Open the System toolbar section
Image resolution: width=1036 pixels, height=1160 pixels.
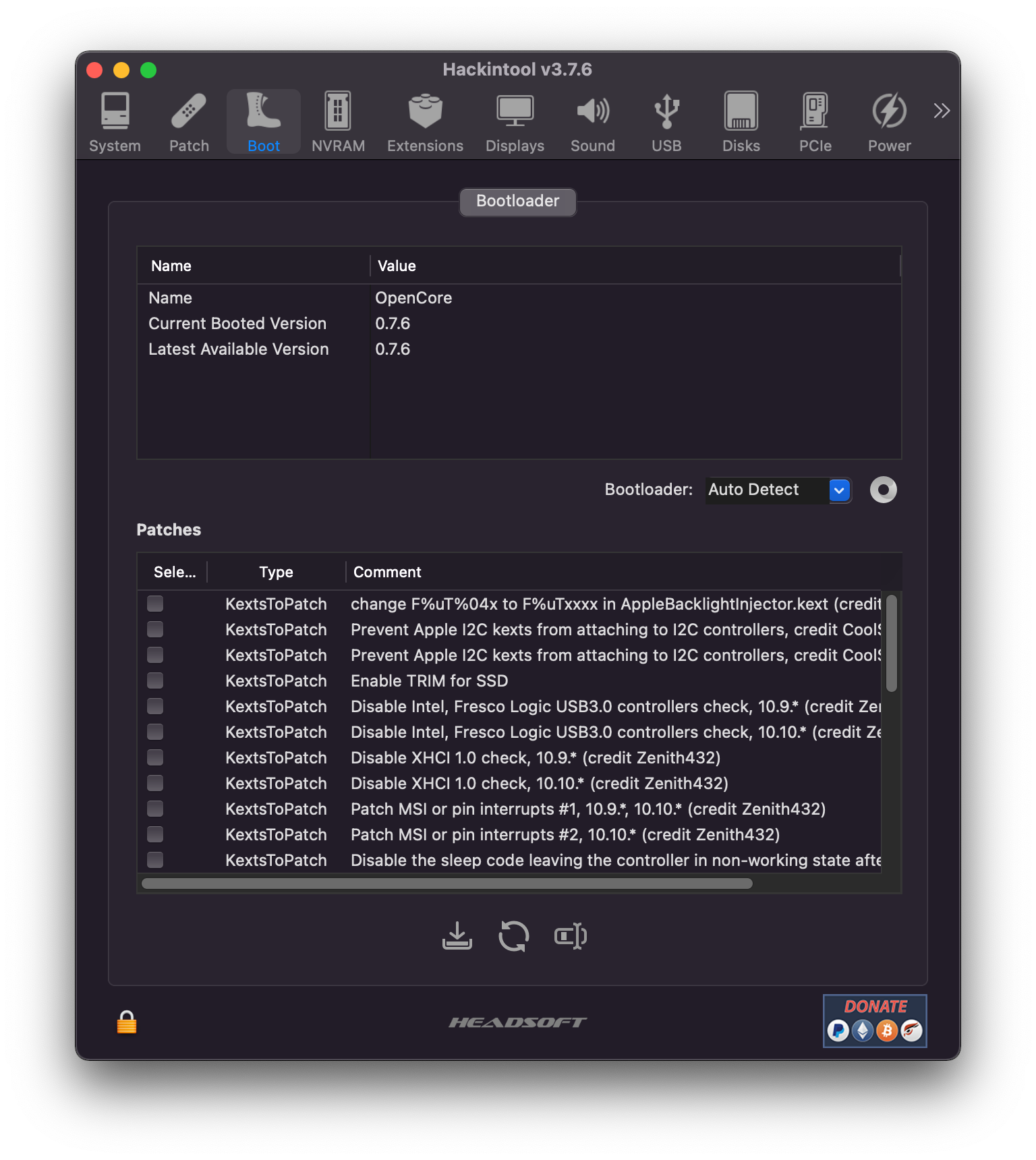click(x=115, y=122)
